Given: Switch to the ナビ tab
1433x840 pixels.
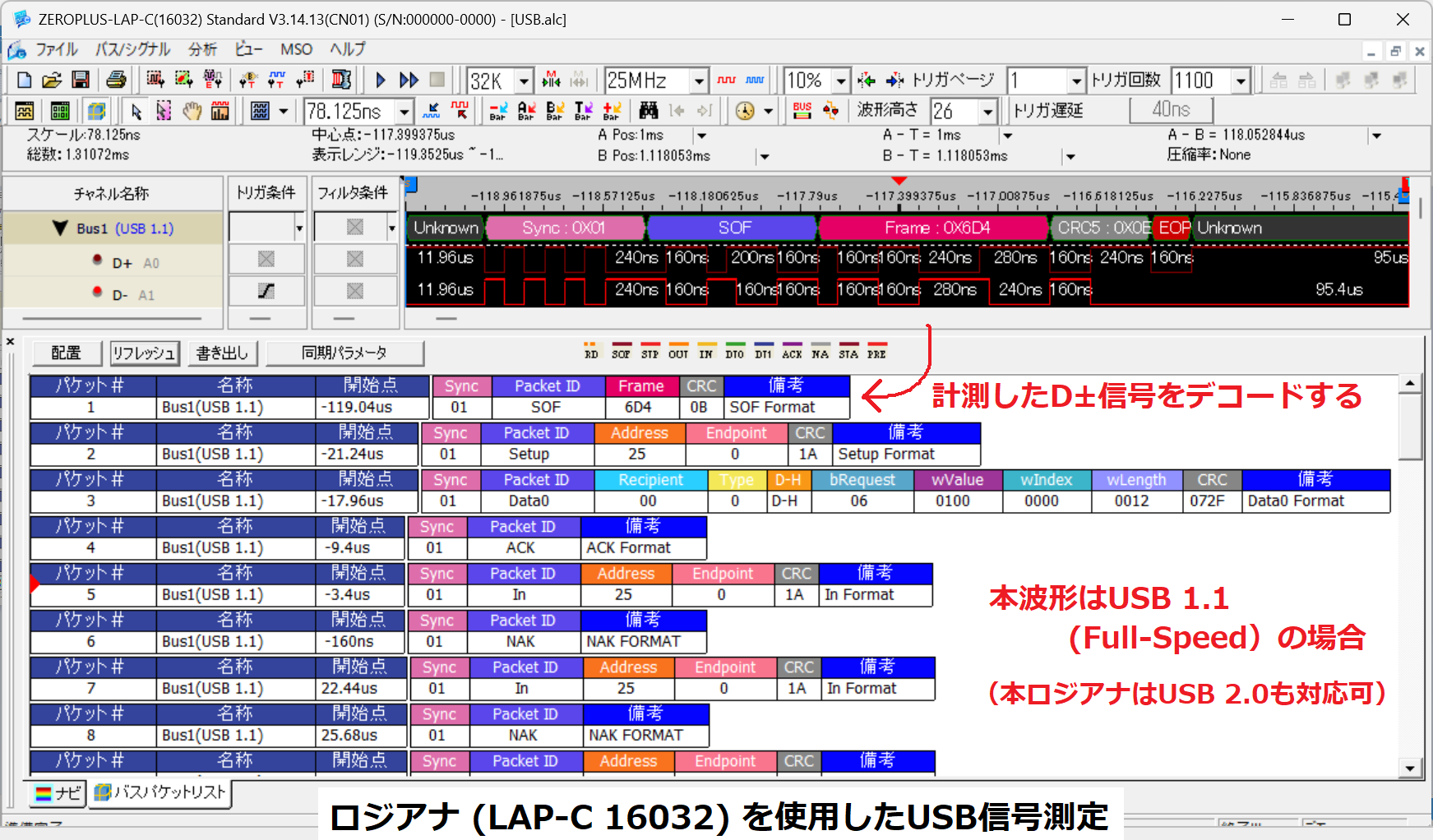Looking at the screenshot, I should tap(58, 793).
